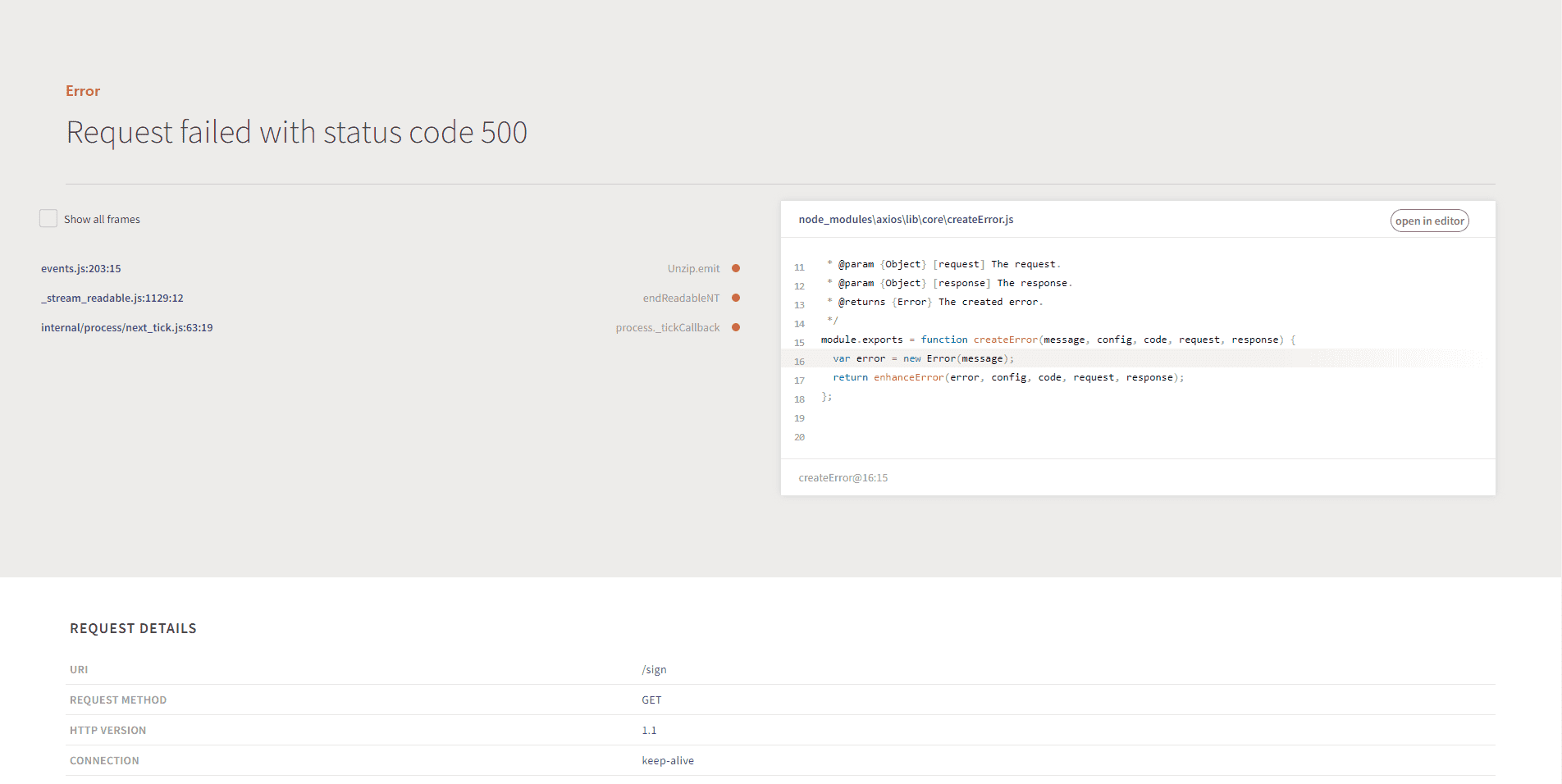Click the orange dot beside process._tickCallback

coord(736,327)
